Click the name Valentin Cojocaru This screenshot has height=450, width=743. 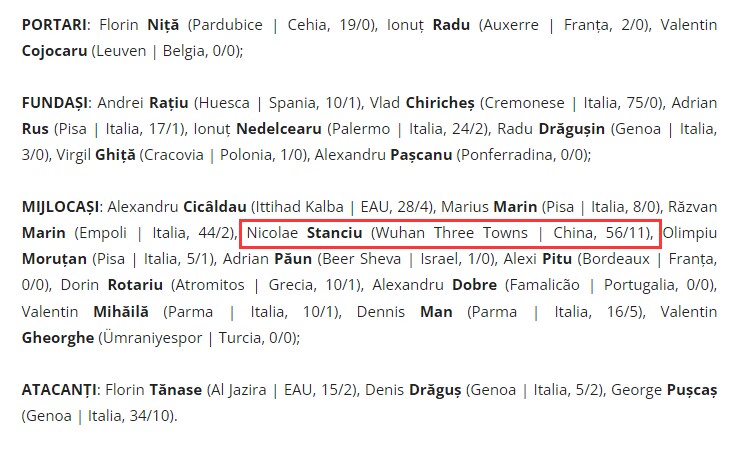point(369,37)
